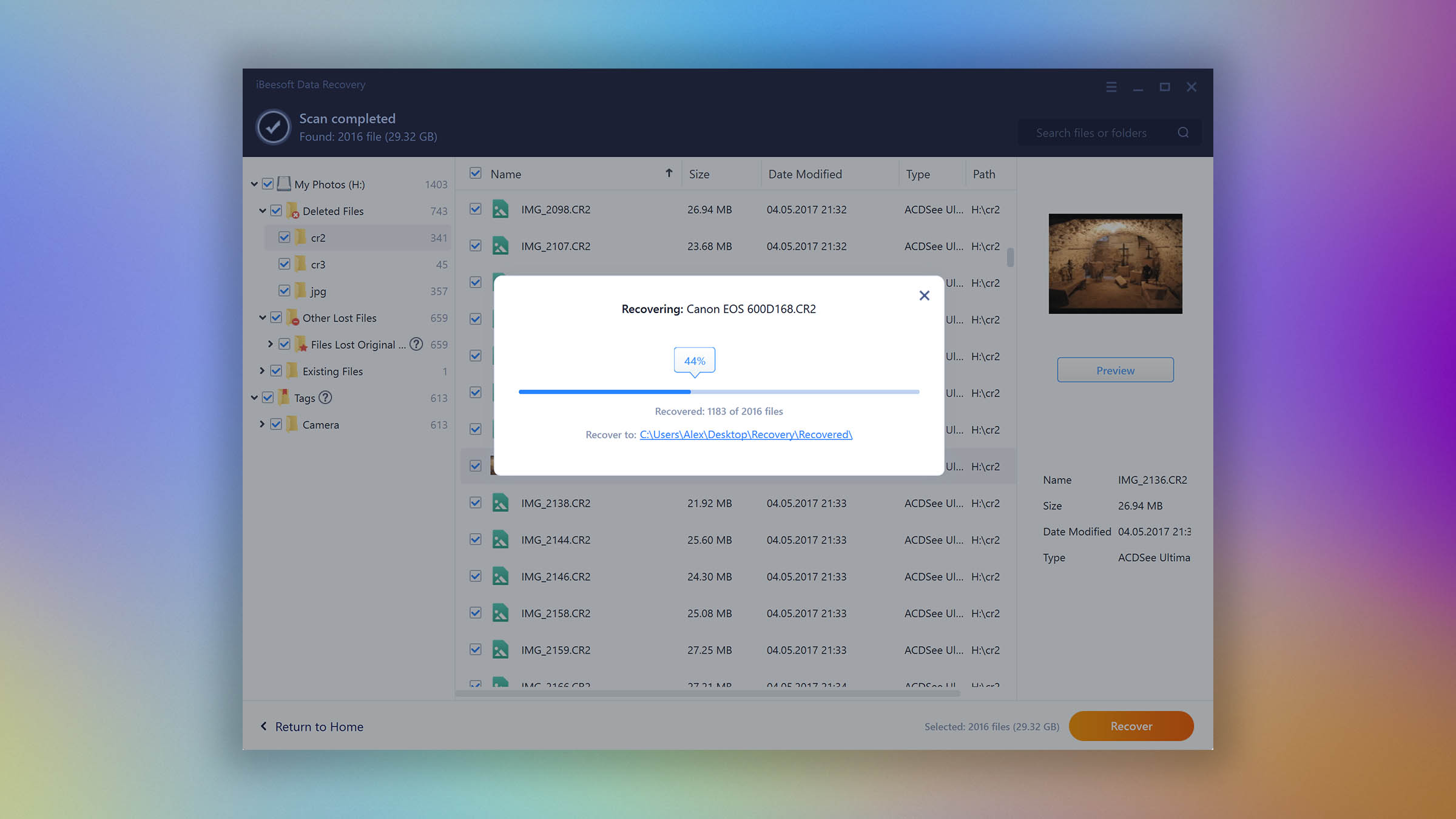This screenshot has width=1456, height=819.
Task: Open the Recovered folder path link
Action: 746,434
